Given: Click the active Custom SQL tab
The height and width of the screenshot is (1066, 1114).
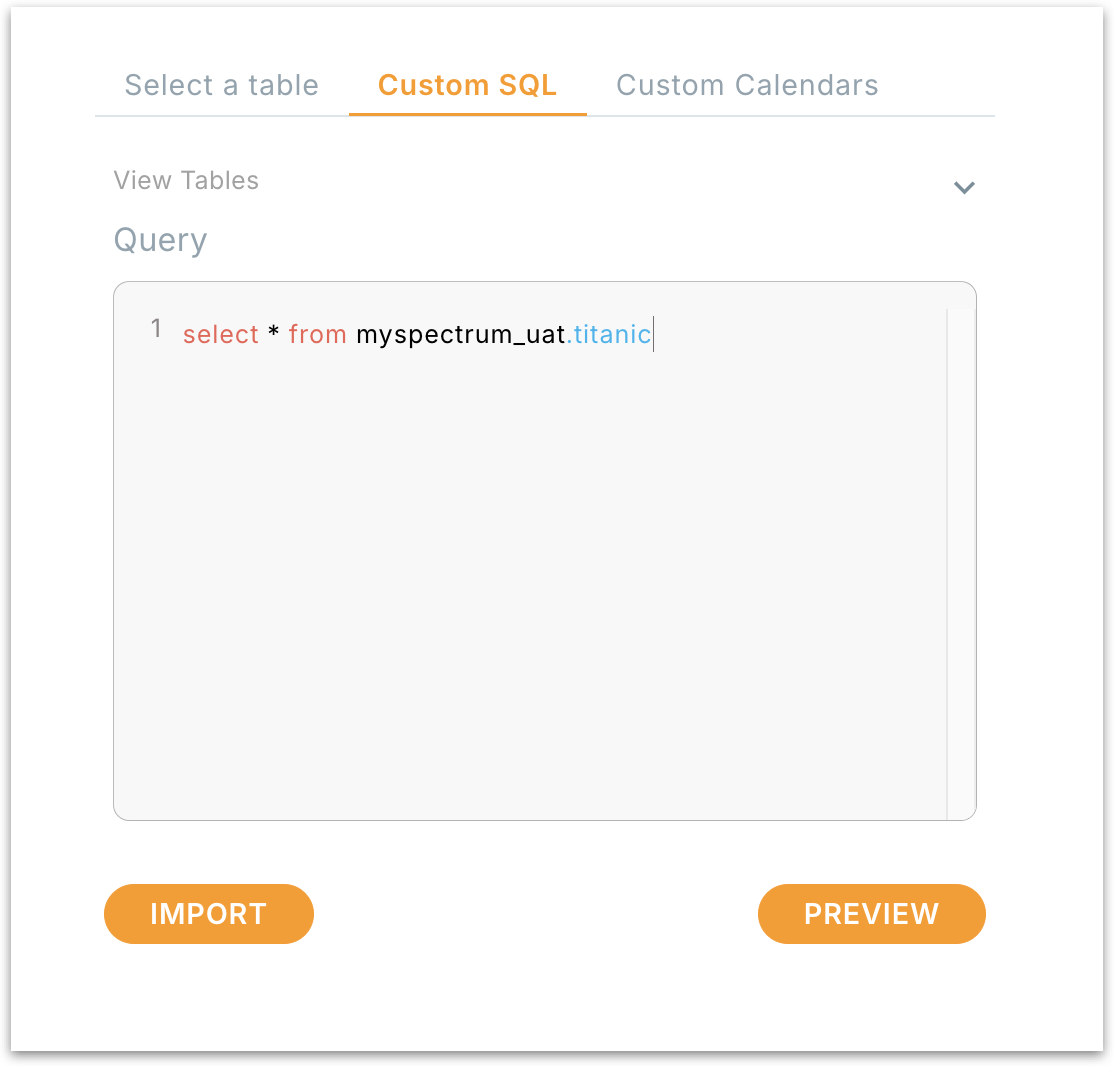Looking at the screenshot, I should (x=467, y=85).
